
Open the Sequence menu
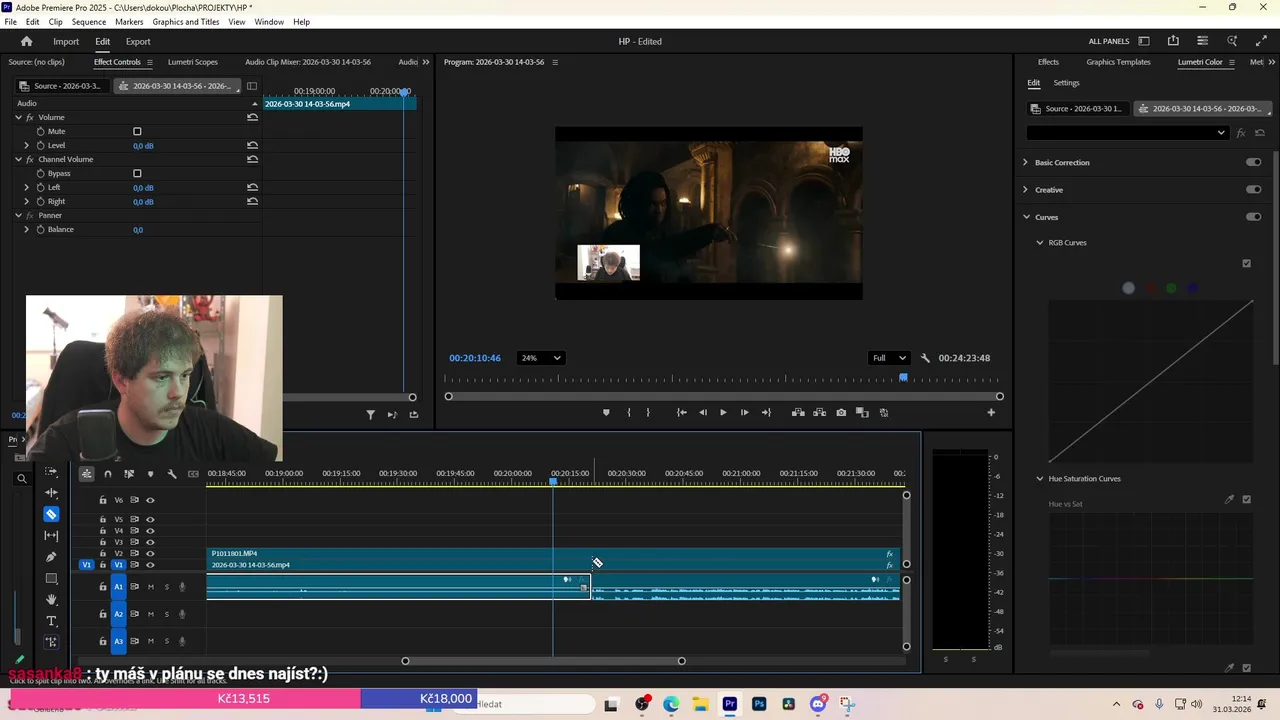coord(89,21)
